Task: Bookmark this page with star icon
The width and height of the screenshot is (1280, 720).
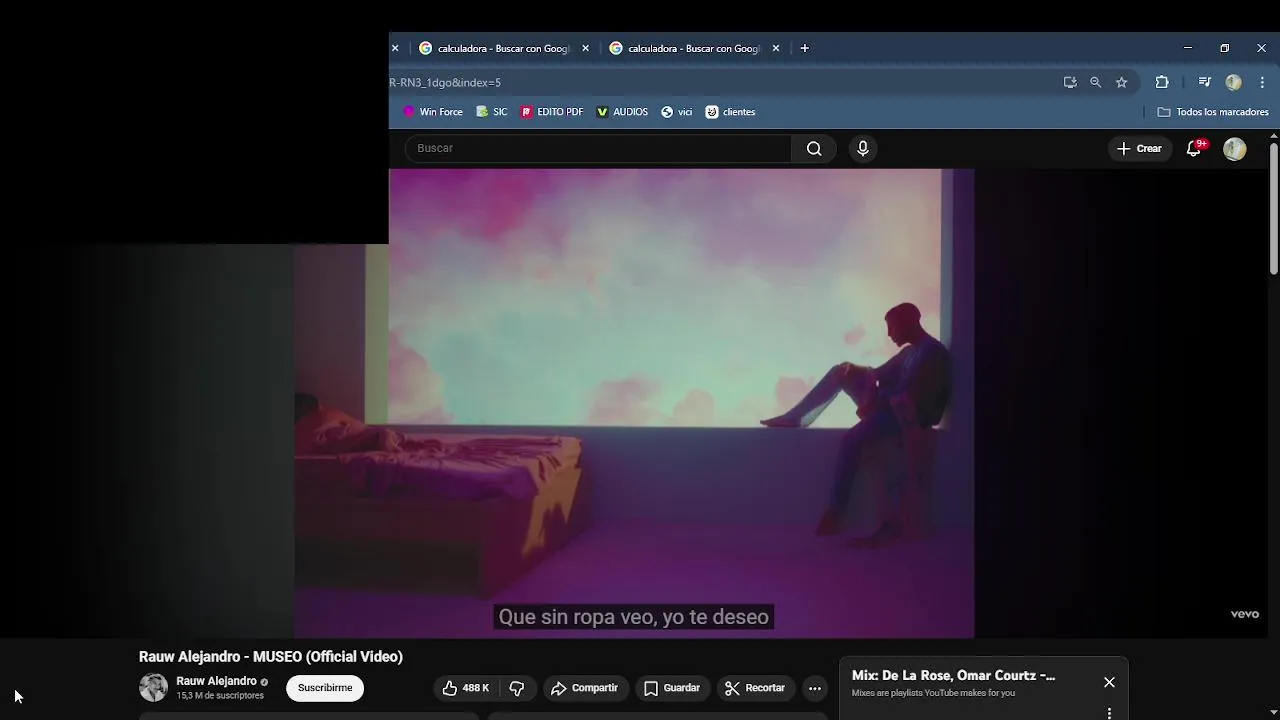Action: tap(1122, 83)
